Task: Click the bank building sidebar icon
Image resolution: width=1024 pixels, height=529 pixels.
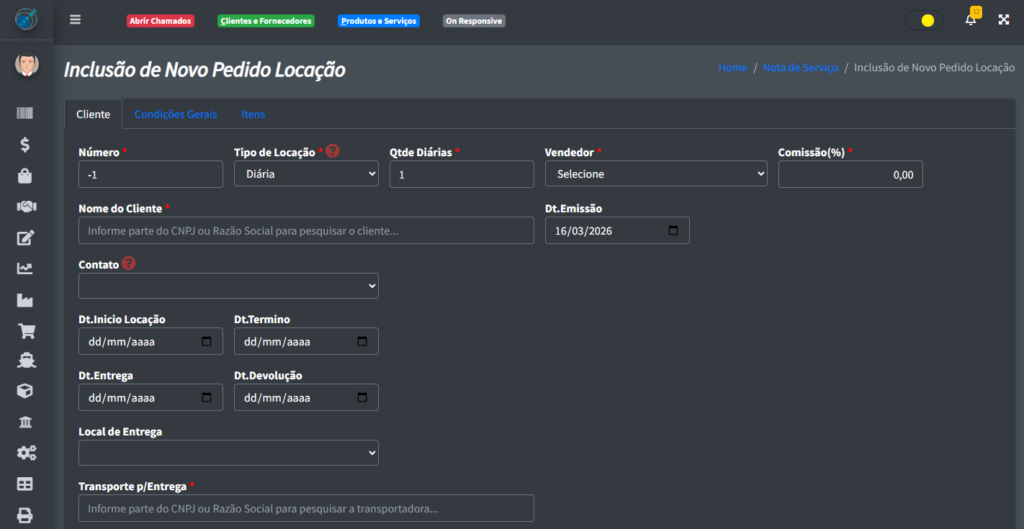Action: 26,423
